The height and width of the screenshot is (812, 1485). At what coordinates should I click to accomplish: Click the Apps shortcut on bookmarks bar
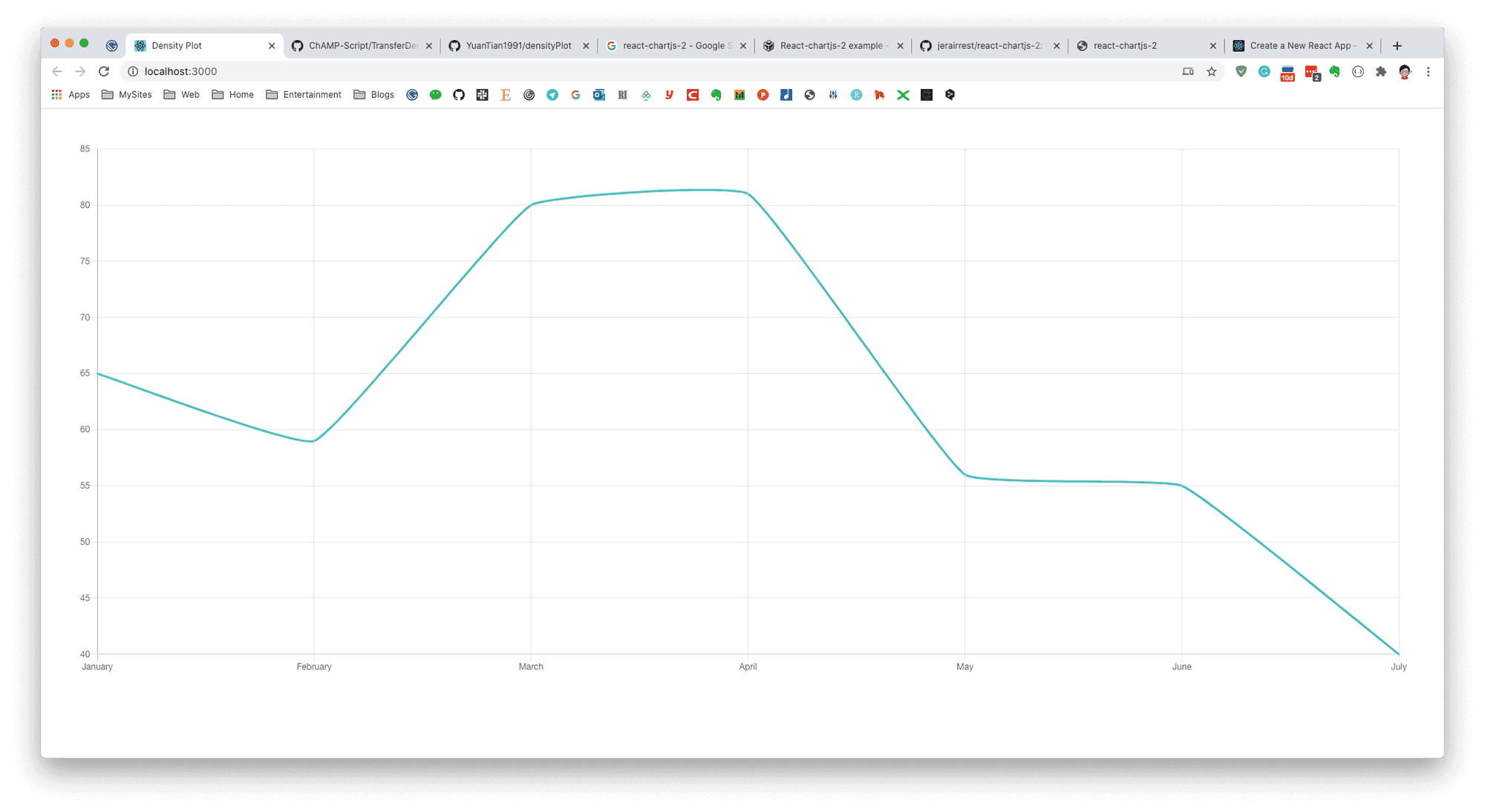[71, 94]
